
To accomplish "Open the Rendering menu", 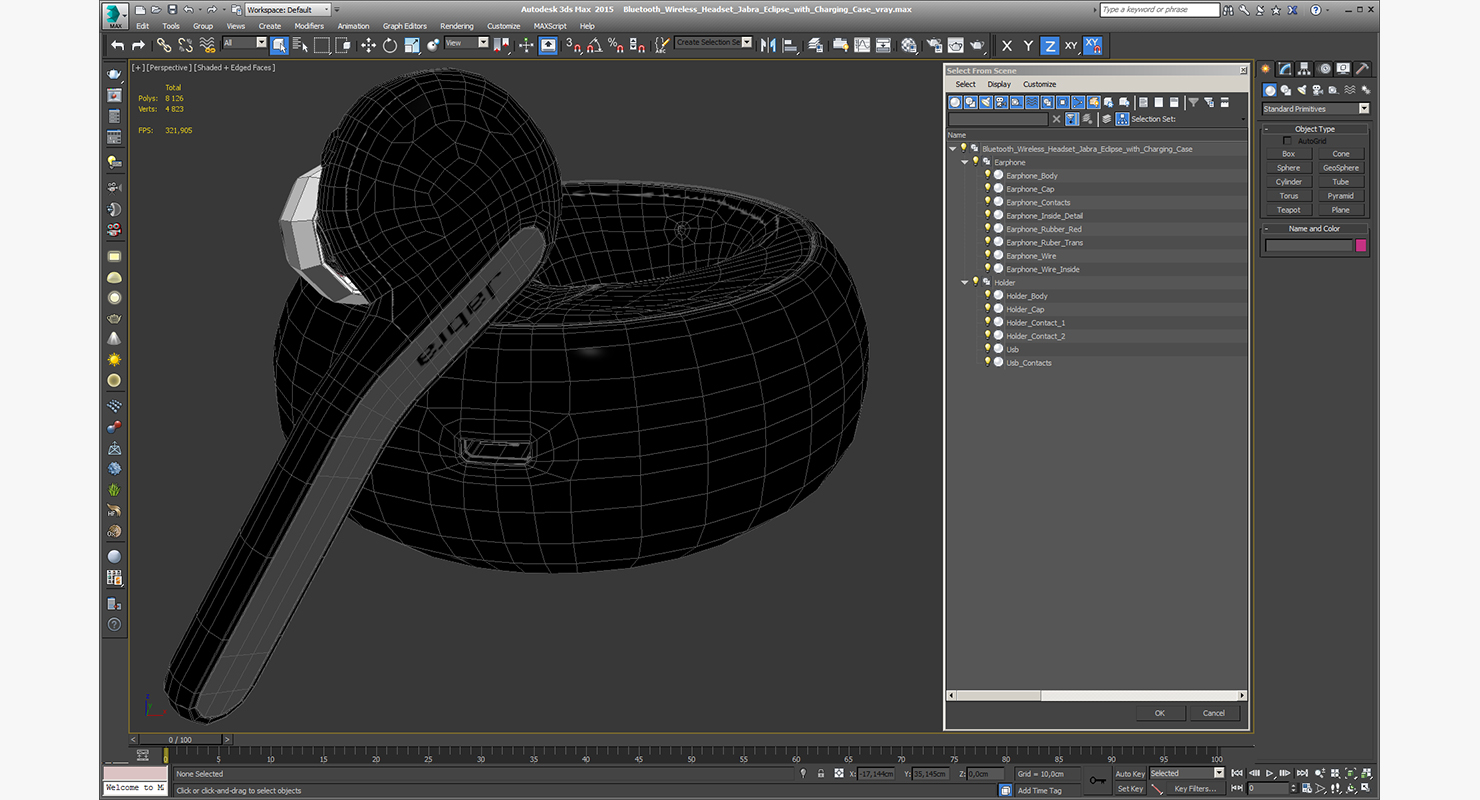I will tap(457, 26).
